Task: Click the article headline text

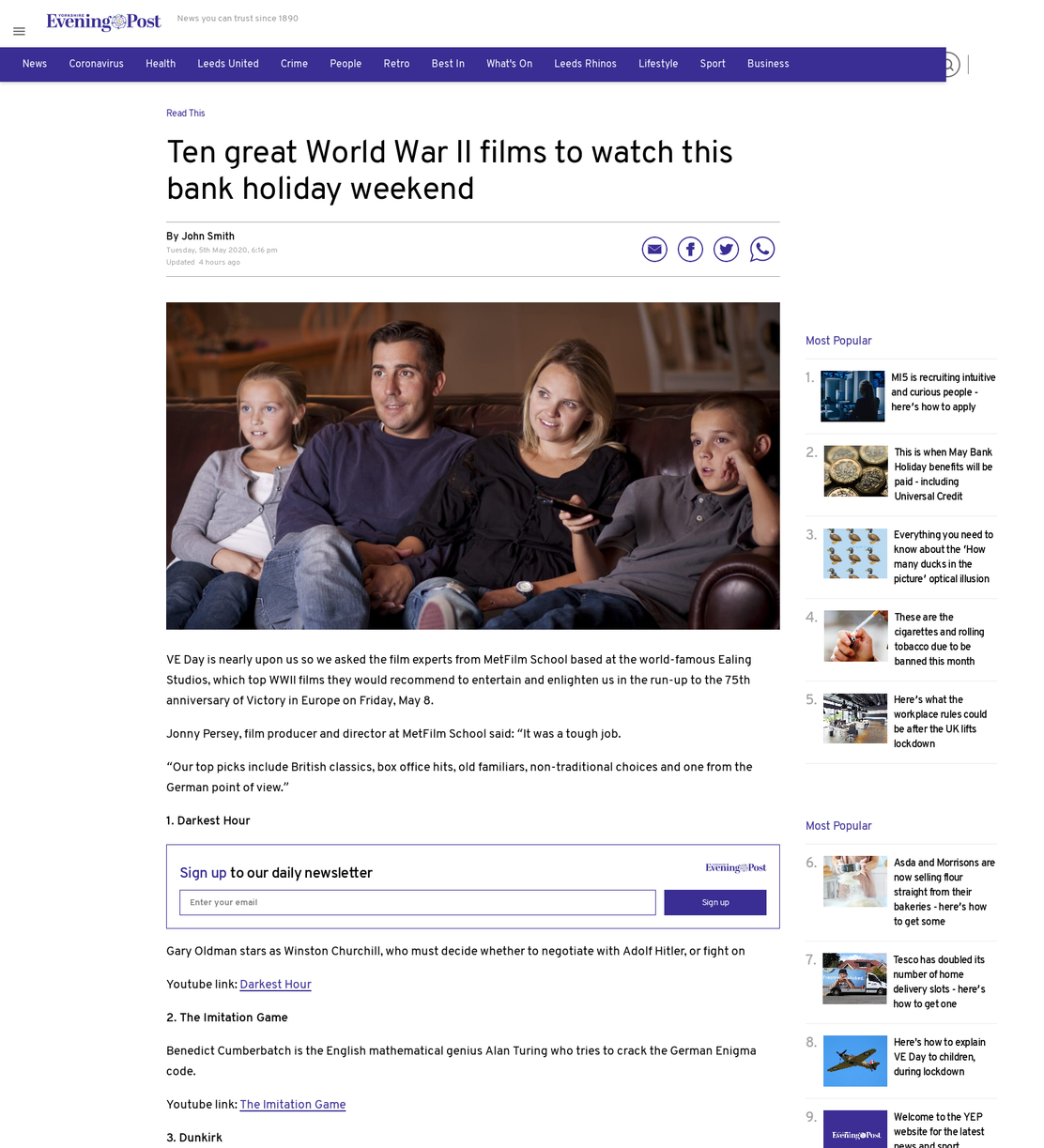Action: 450,170
